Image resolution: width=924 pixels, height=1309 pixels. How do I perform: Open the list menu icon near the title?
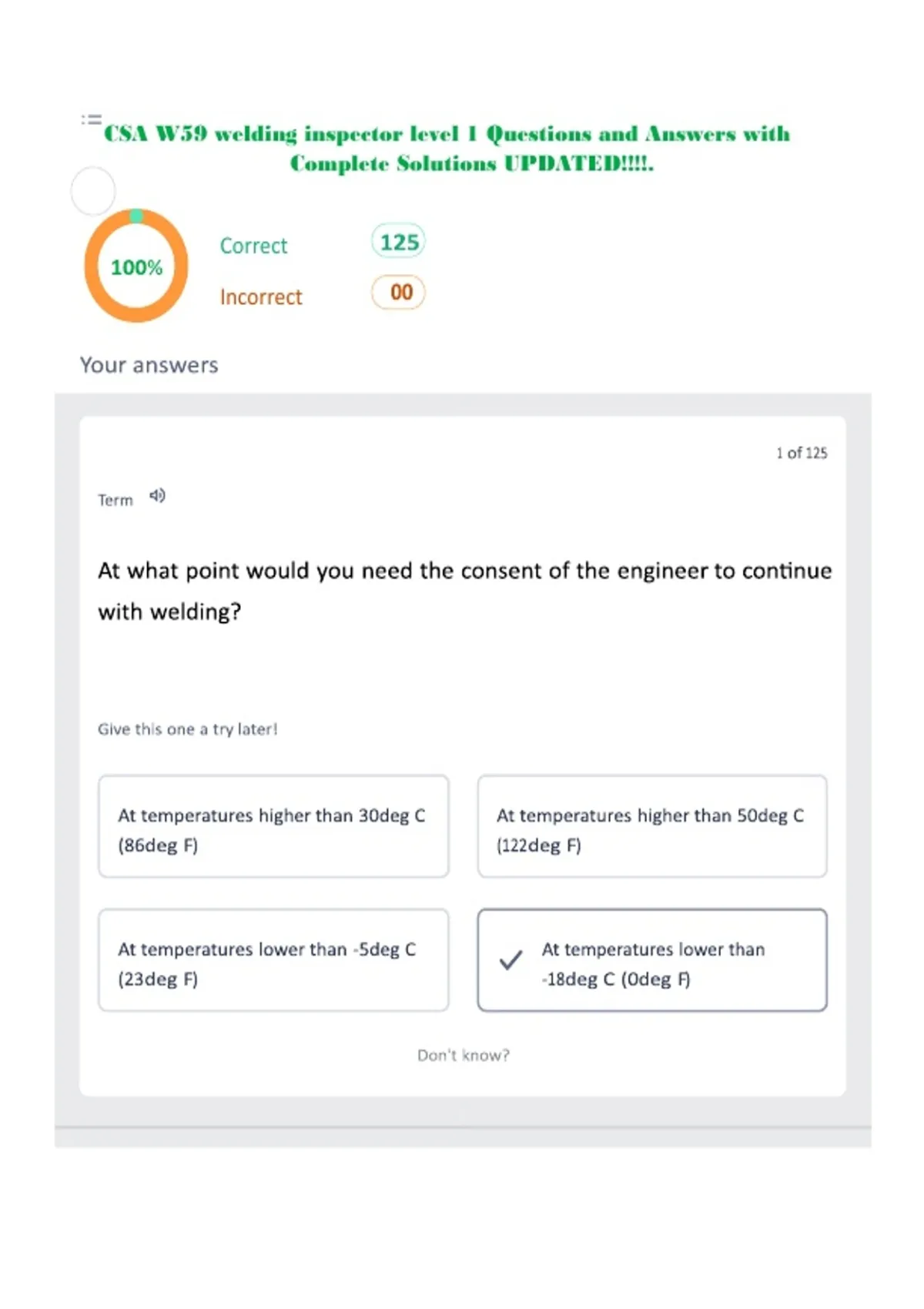(91, 119)
